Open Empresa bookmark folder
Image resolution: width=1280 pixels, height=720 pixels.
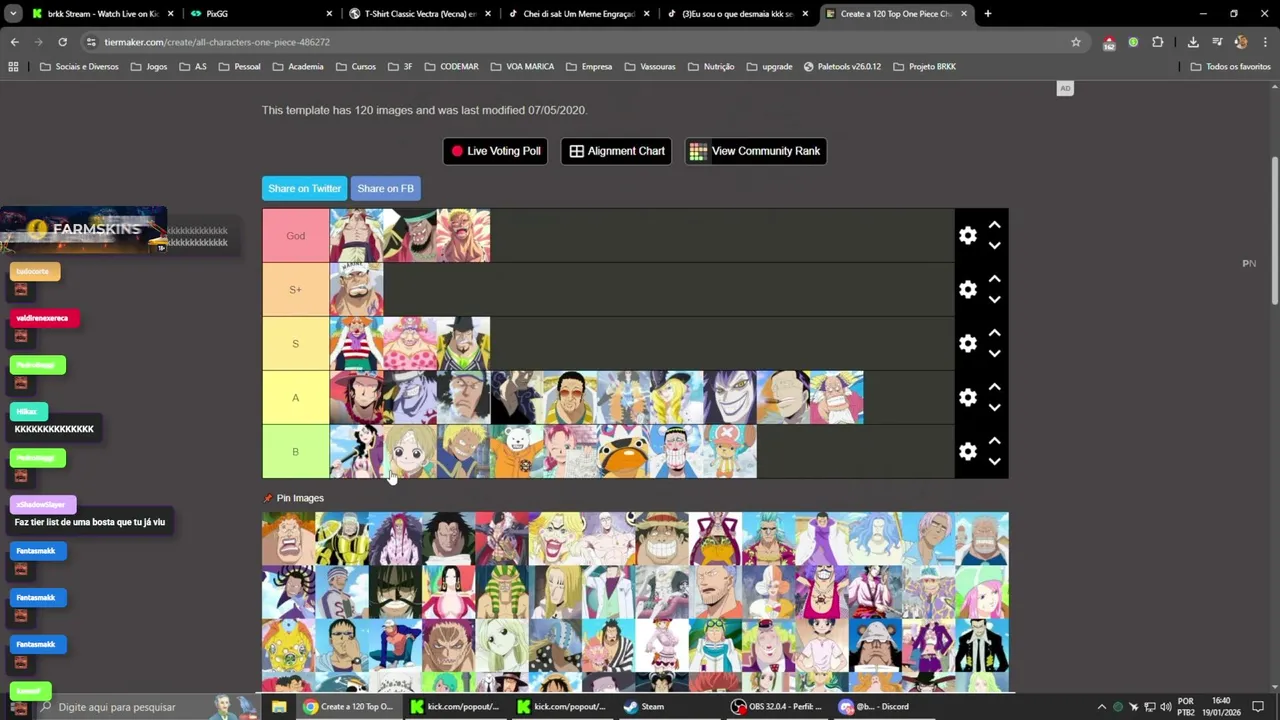pos(588,67)
